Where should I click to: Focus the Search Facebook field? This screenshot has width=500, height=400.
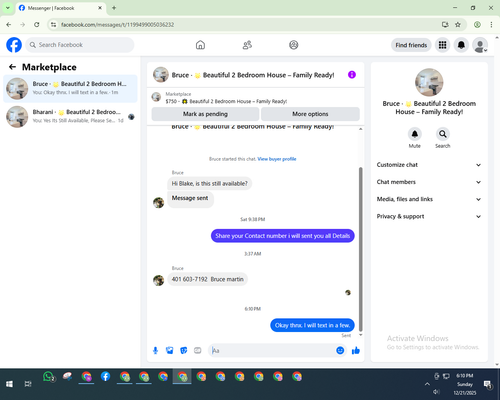coord(80,45)
